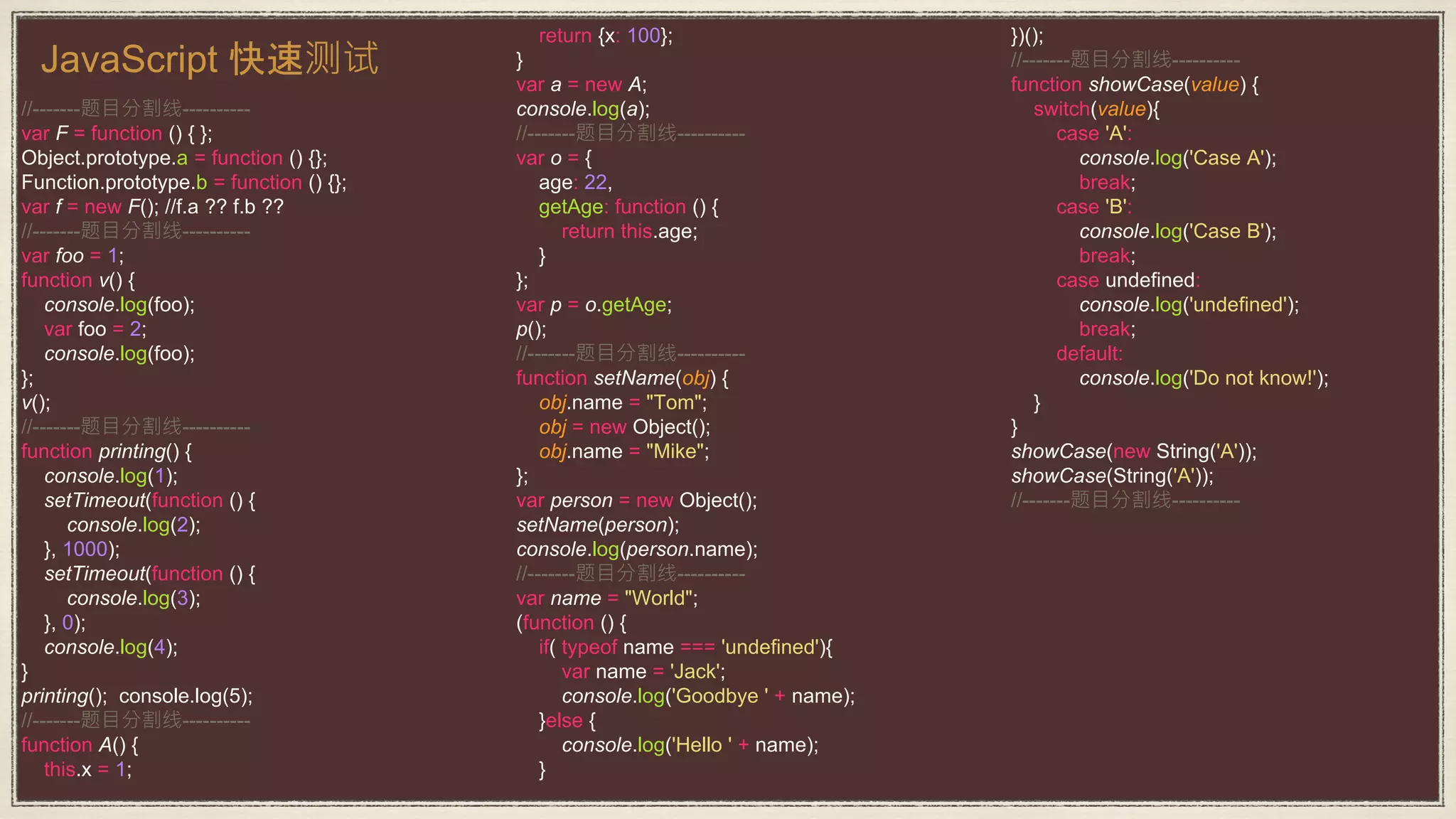1456x819 pixels.
Task: Click the line "var name = 'Jack';"
Action: tap(643, 672)
